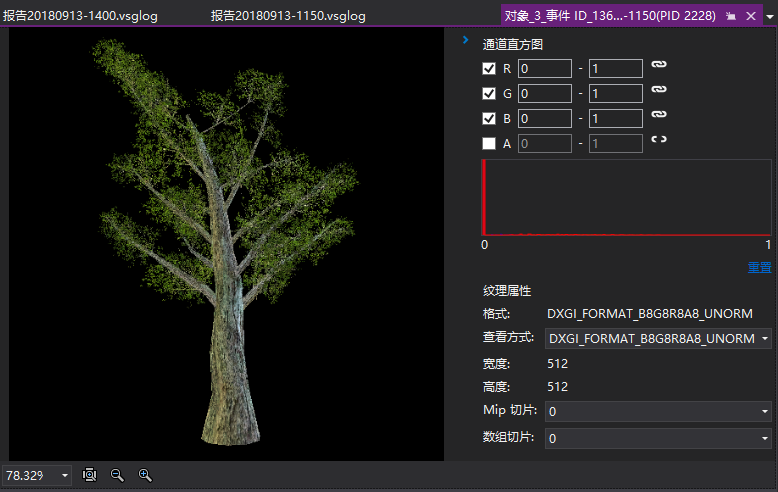The height and width of the screenshot is (492, 778).
Task: Open the 查看方式 format dropdown
Action: (x=658, y=338)
